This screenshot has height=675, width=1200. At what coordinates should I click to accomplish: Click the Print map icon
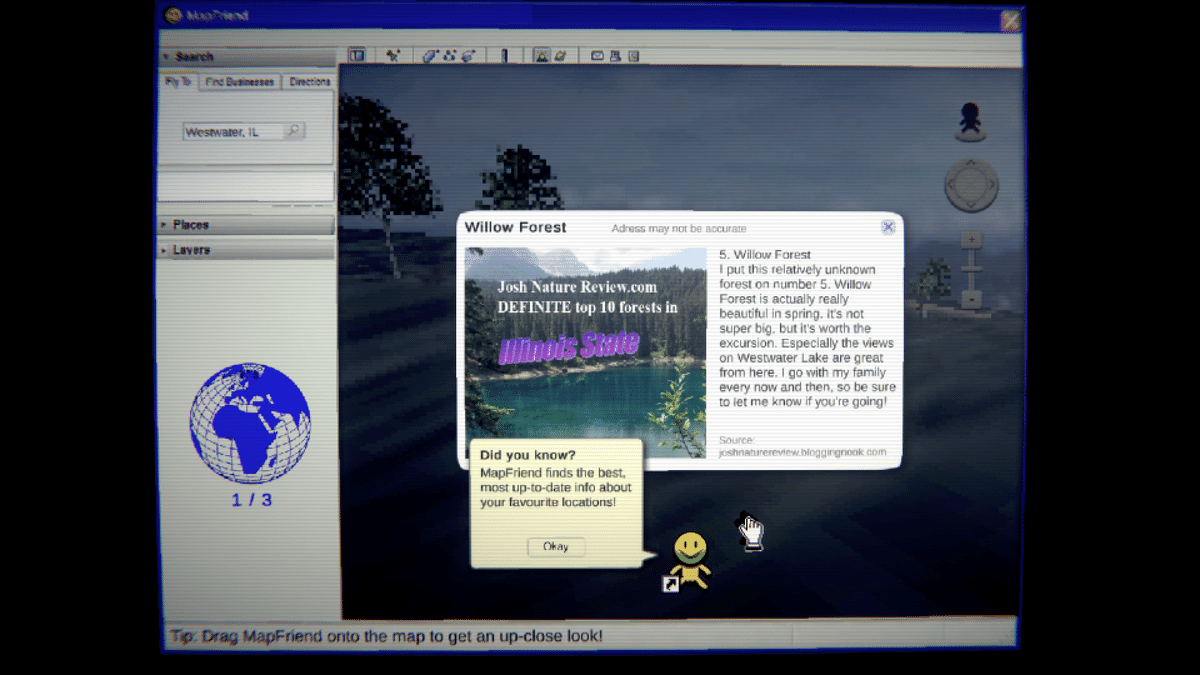coord(616,55)
